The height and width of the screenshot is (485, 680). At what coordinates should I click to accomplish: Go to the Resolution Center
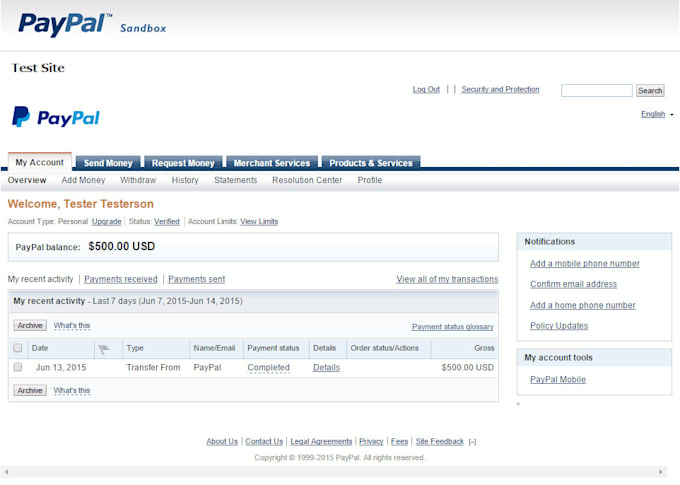pos(307,180)
